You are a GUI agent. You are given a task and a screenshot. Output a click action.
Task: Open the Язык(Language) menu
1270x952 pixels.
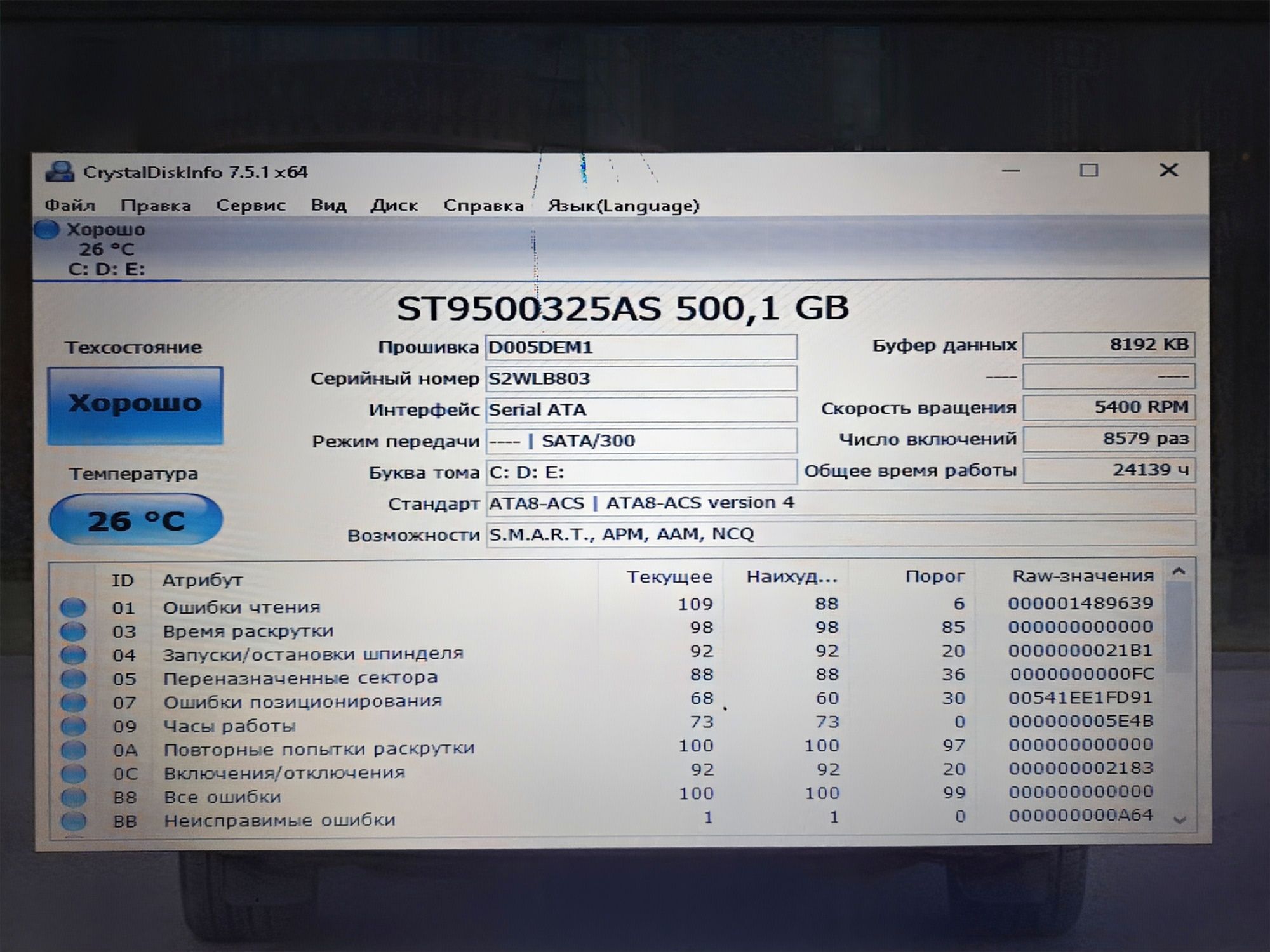click(624, 206)
